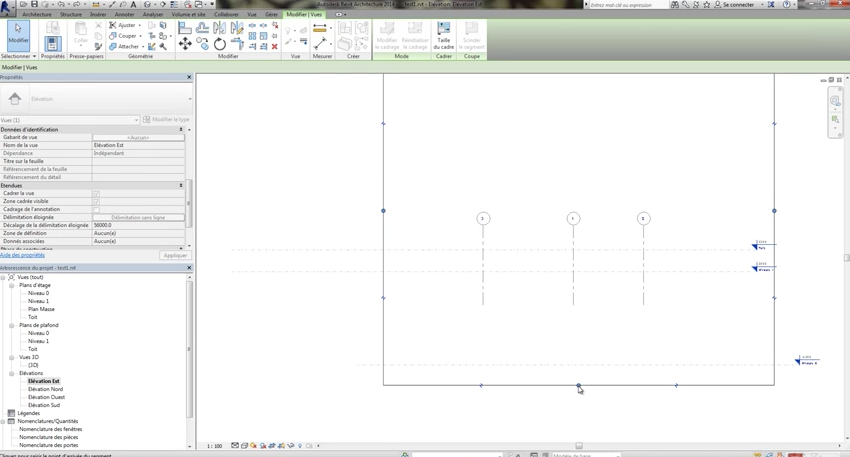Click the 1 : 100 view scale
The image size is (850, 457).
pos(214,446)
